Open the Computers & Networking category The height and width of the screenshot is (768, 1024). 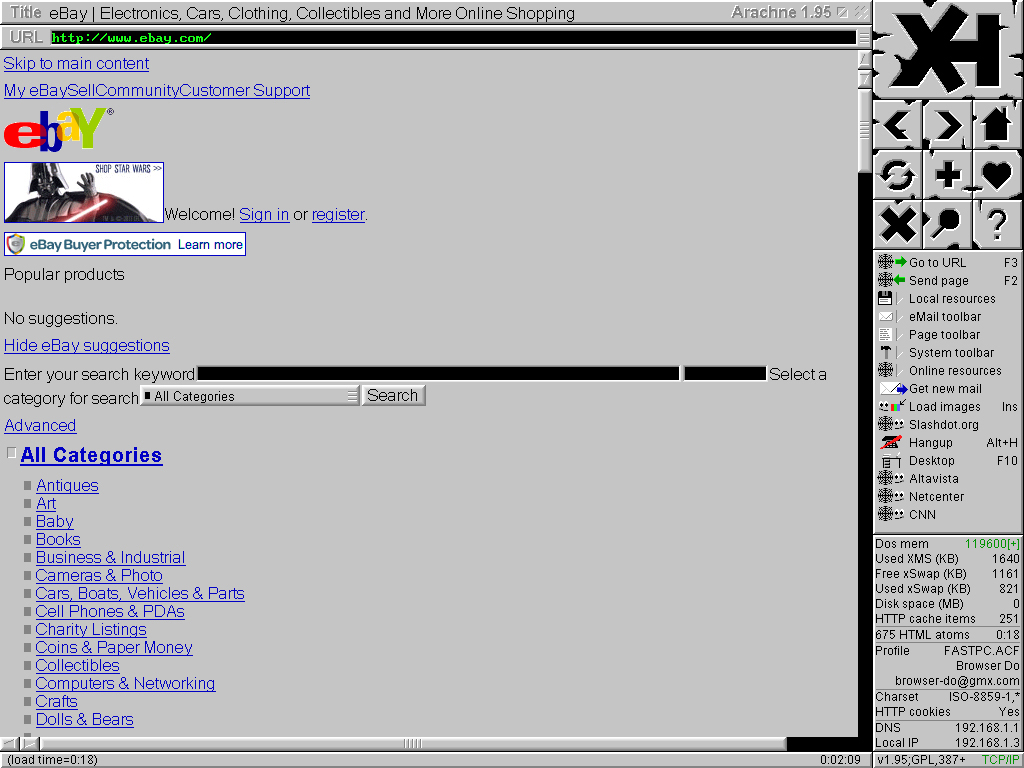(125, 684)
